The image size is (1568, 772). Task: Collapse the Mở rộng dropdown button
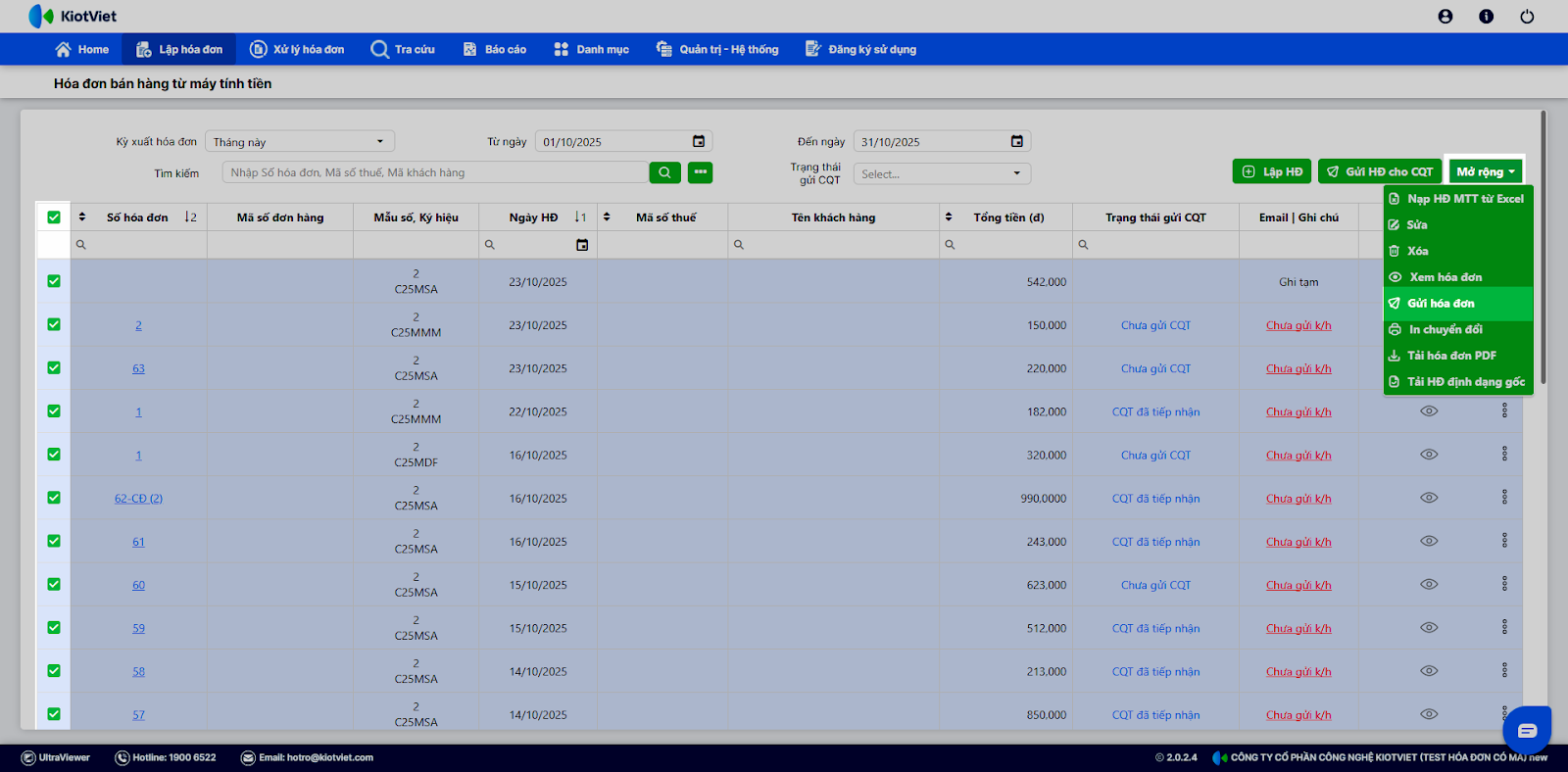1486,171
